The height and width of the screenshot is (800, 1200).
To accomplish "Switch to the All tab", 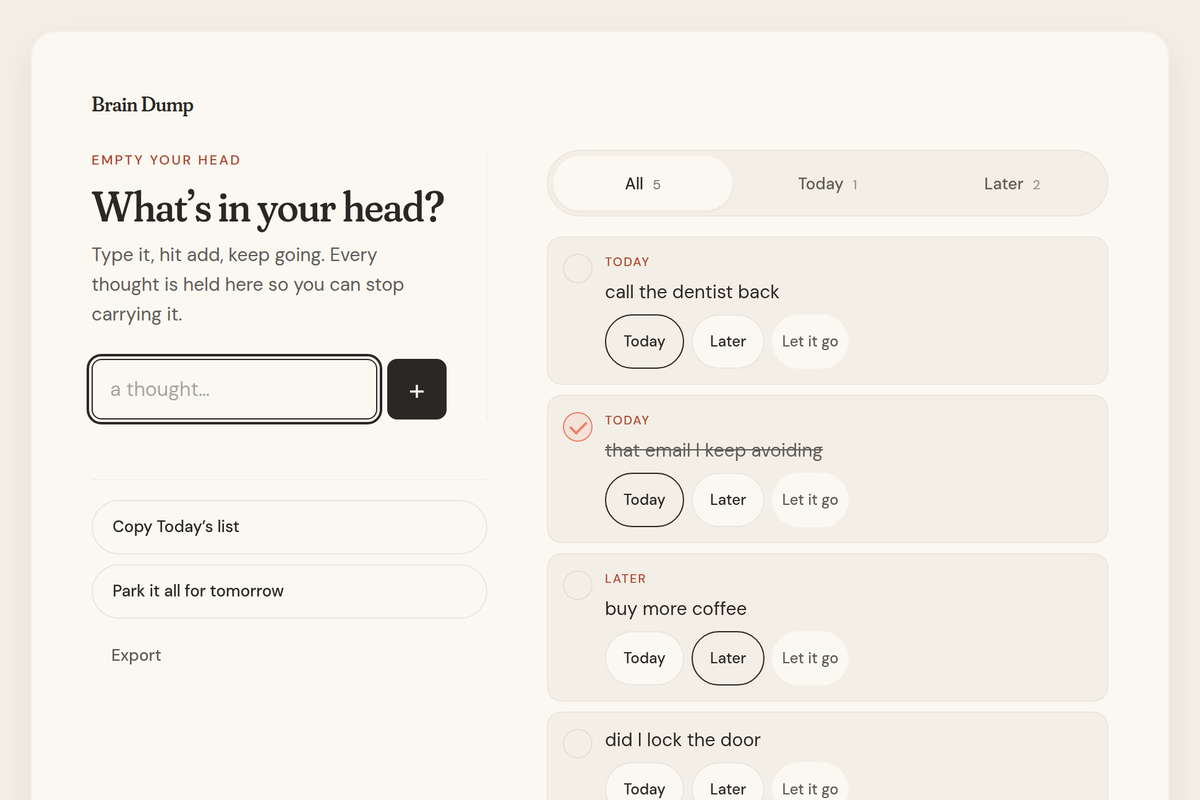I will (642, 184).
